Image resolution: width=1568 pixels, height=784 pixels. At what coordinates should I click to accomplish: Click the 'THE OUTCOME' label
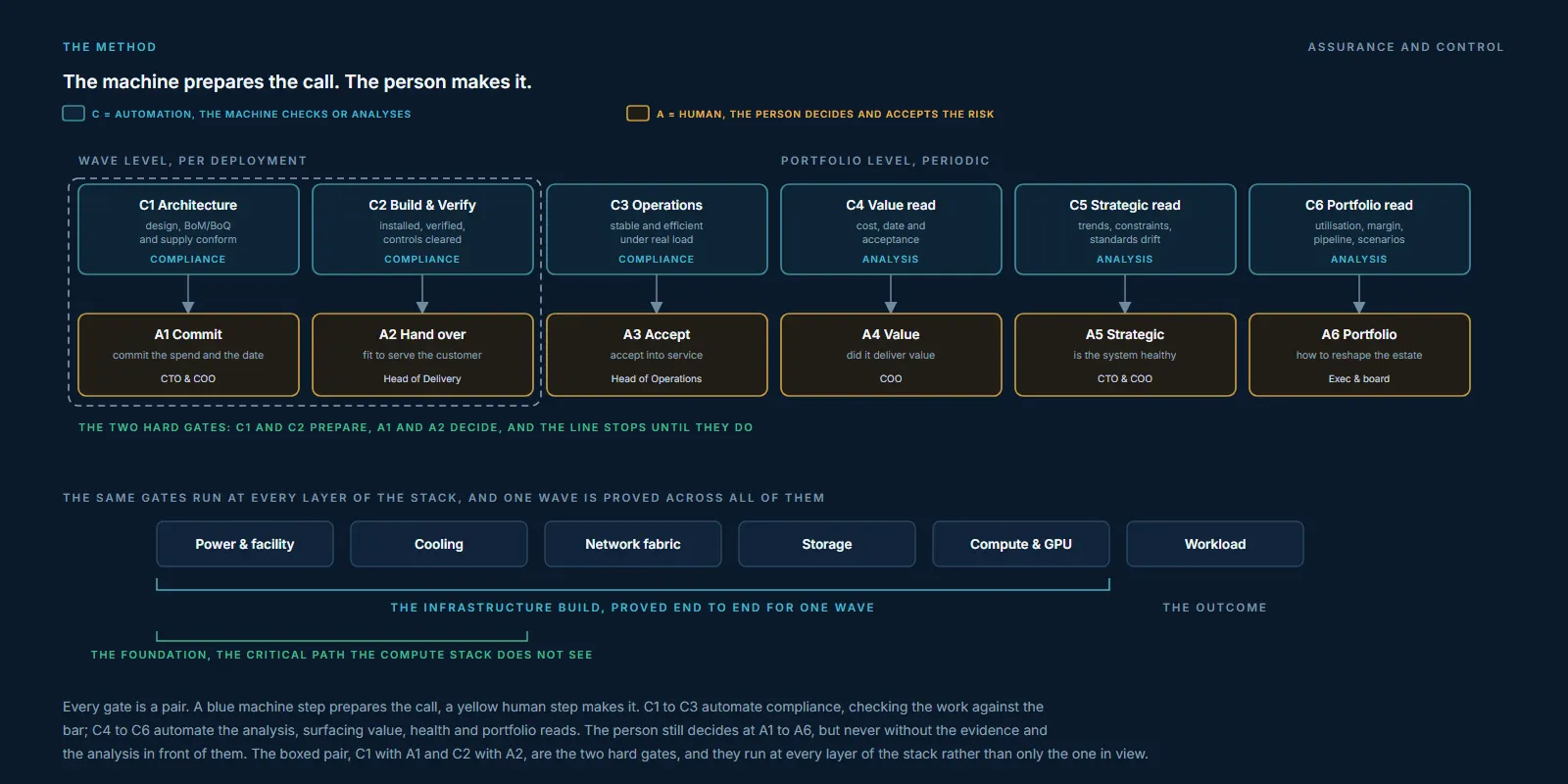click(1215, 608)
